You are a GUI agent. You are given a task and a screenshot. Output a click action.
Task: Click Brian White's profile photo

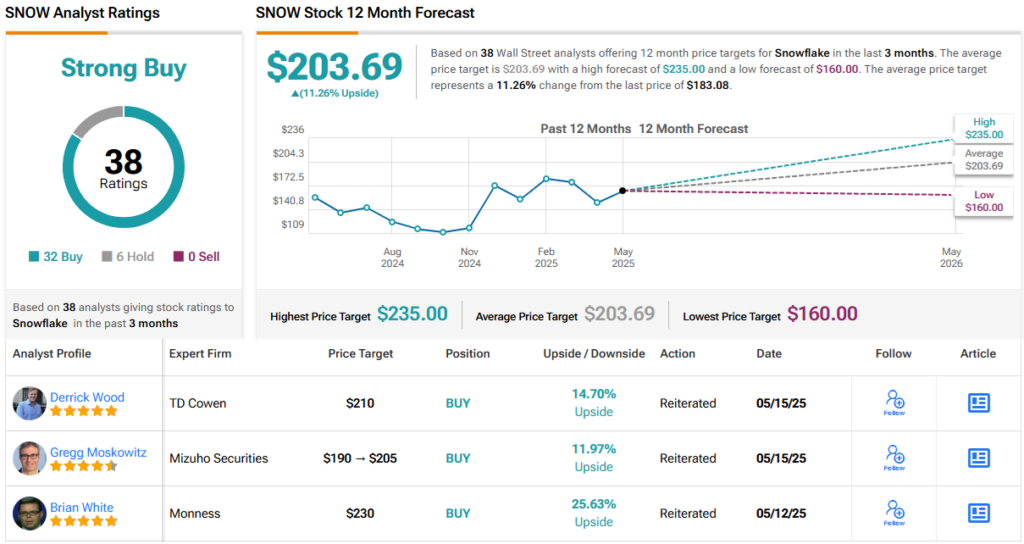pos(29,513)
